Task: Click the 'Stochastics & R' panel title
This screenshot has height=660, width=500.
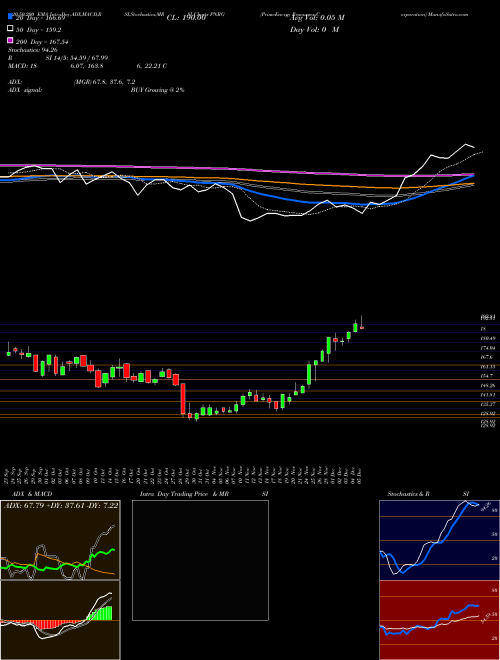Action: pos(409,494)
